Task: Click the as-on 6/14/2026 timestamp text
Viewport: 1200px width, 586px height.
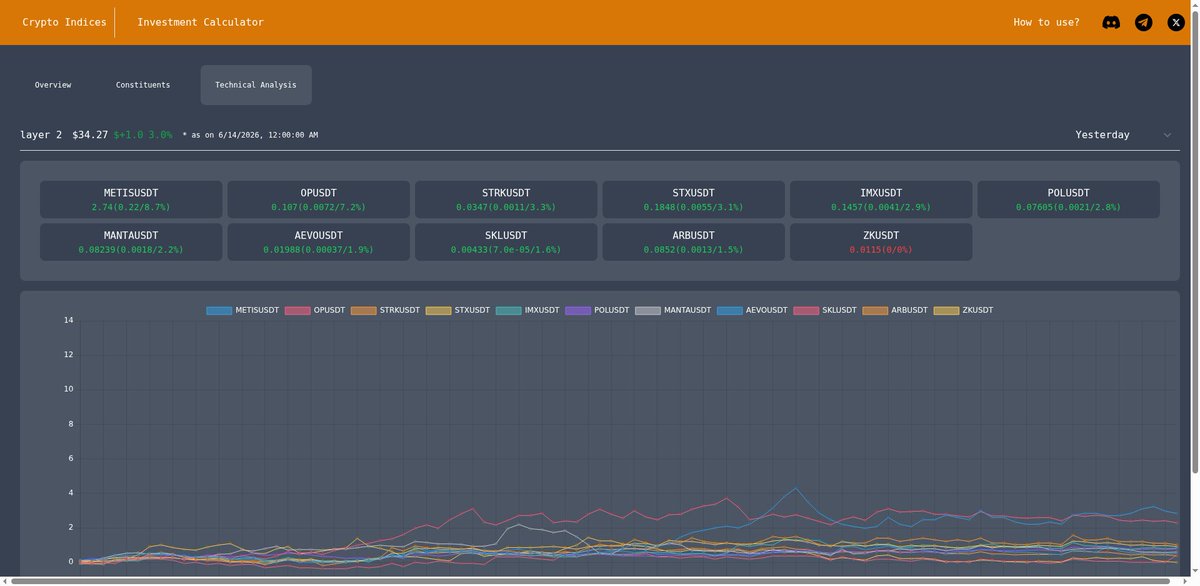Action: point(250,135)
